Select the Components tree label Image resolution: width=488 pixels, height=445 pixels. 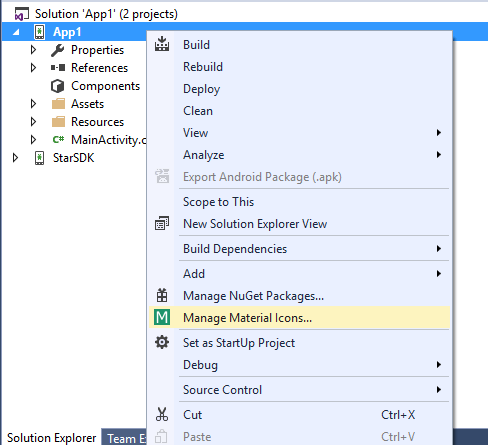pos(105,86)
